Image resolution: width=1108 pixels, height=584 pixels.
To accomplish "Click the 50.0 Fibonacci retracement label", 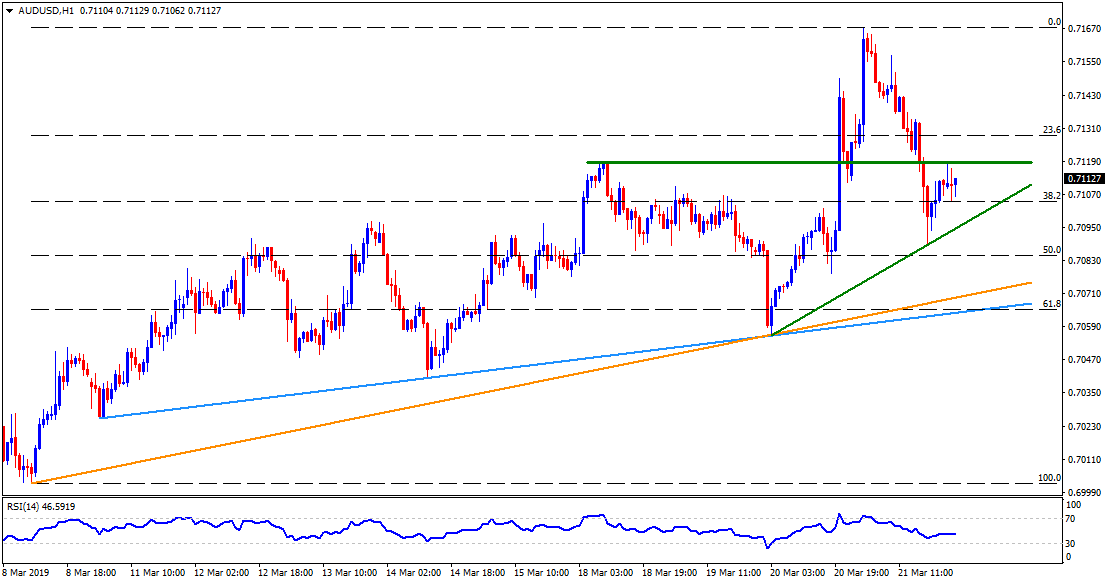I will point(1050,250).
